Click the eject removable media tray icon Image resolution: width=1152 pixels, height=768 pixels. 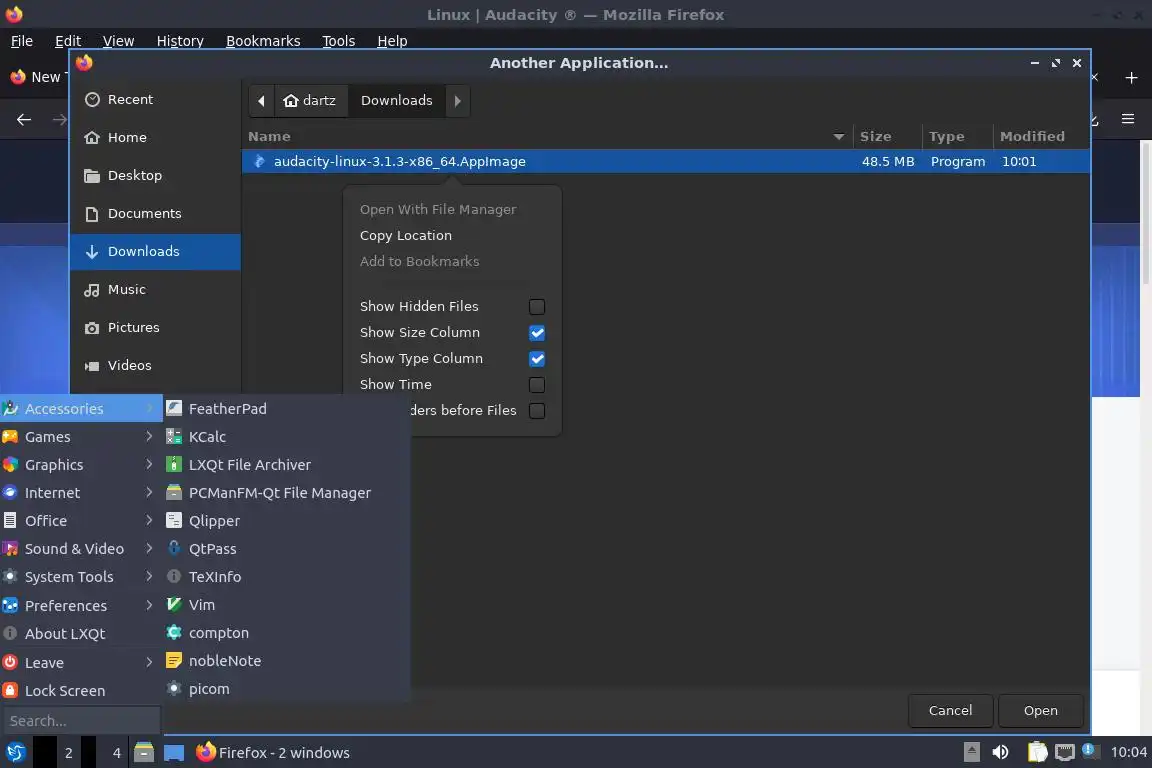[971, 752]
